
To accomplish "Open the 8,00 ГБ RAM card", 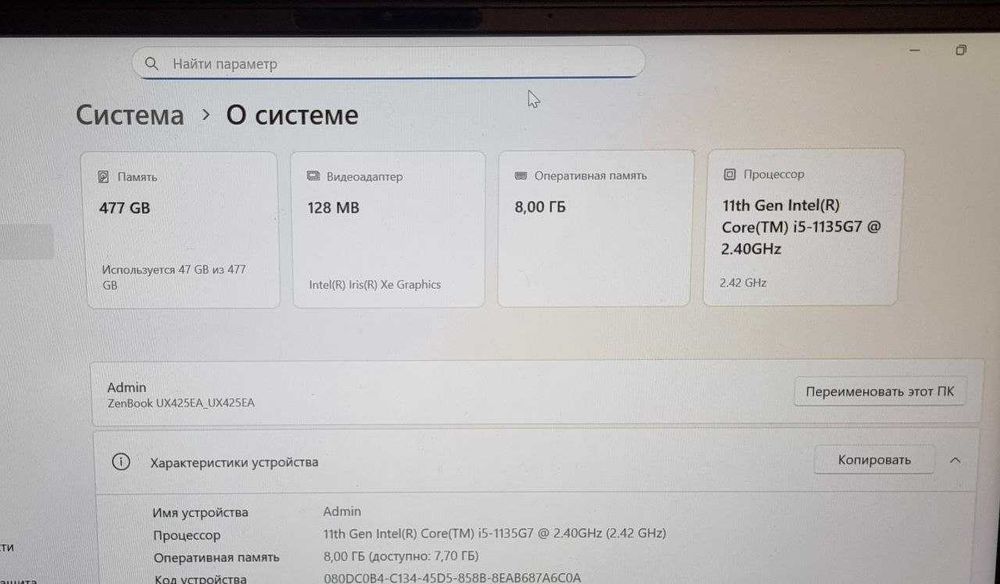I will click(x=595, y=228).
